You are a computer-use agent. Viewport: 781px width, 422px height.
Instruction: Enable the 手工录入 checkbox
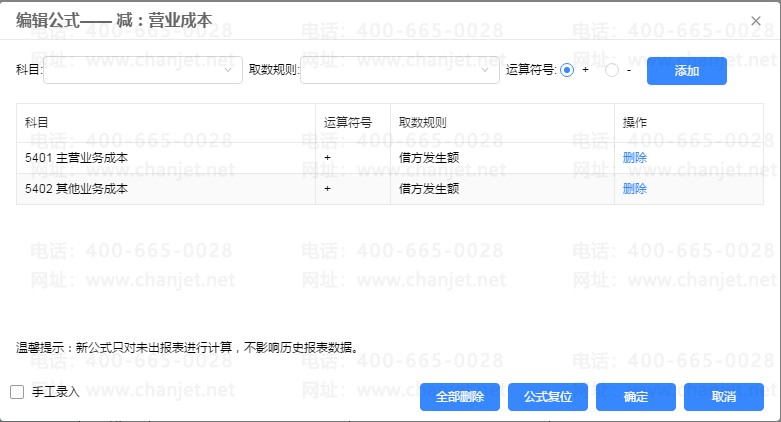coord(17,392)
